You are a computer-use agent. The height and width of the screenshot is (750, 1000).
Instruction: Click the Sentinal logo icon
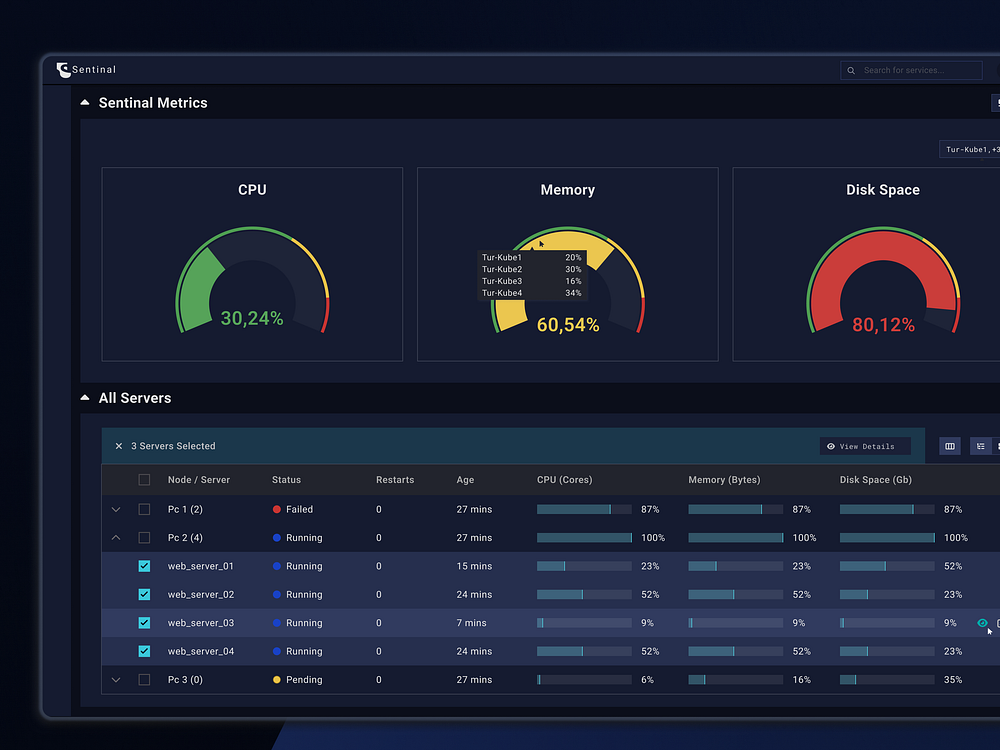[x=62, y=69]
